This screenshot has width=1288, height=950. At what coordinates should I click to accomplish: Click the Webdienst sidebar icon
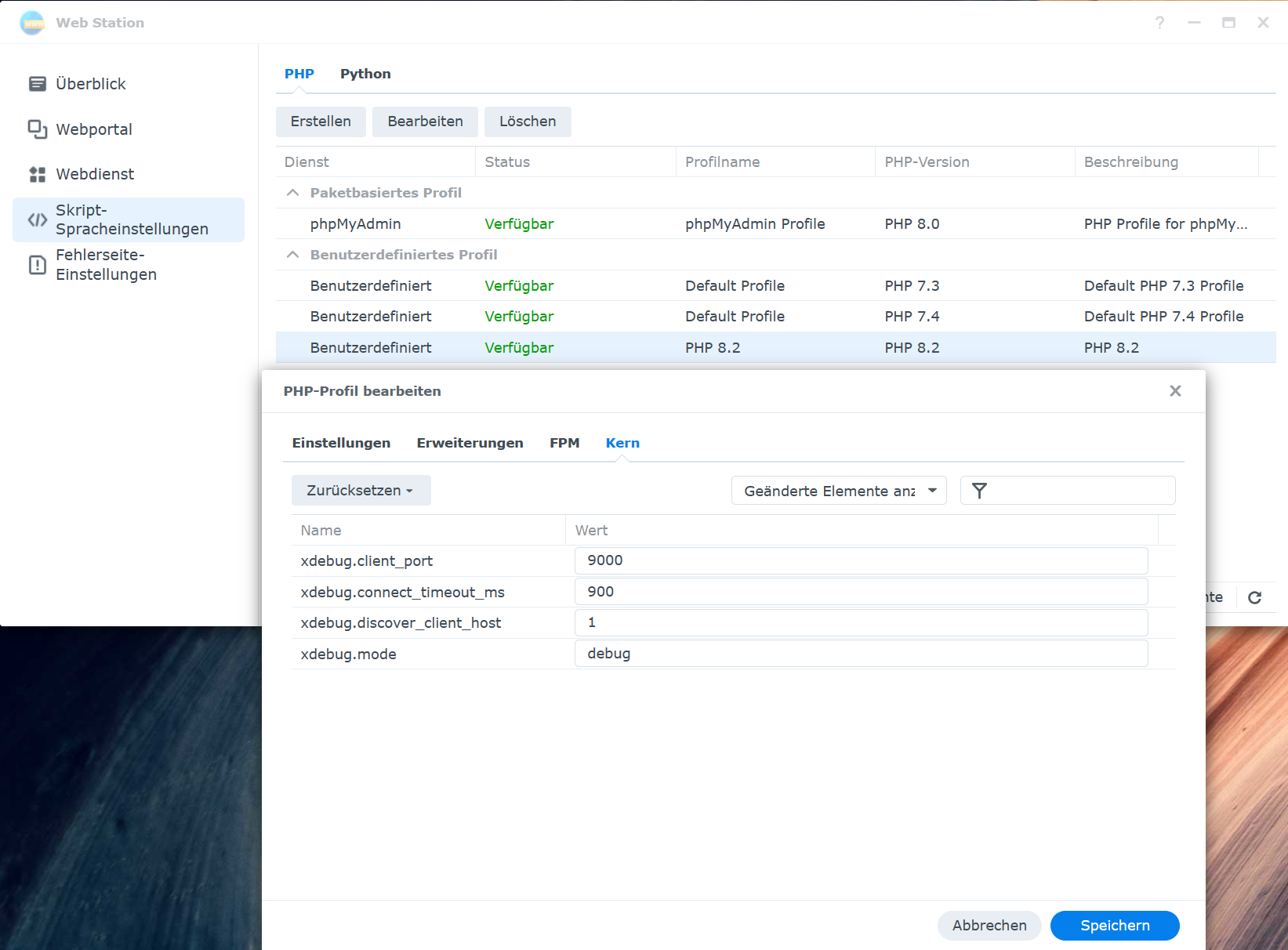(x=37, y=174)
